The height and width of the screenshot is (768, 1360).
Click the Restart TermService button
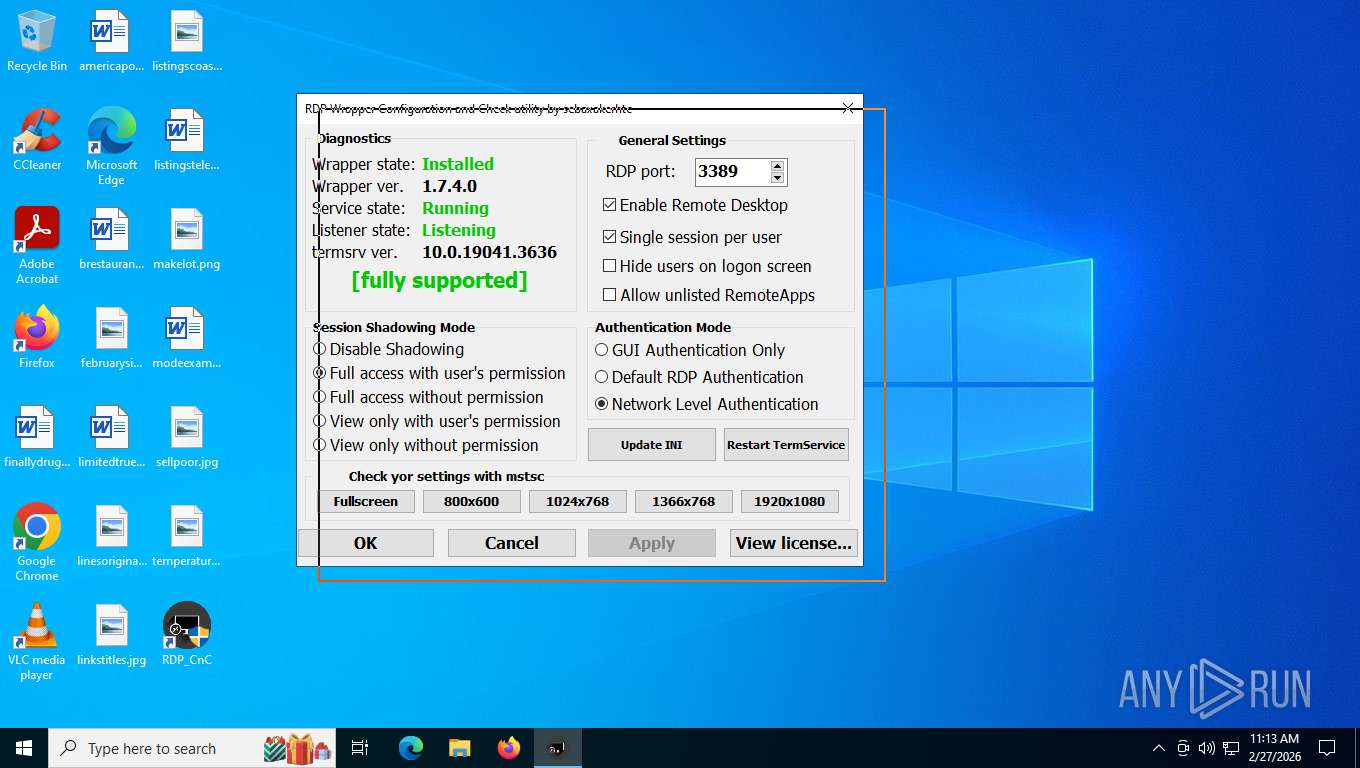coord(786,445)
